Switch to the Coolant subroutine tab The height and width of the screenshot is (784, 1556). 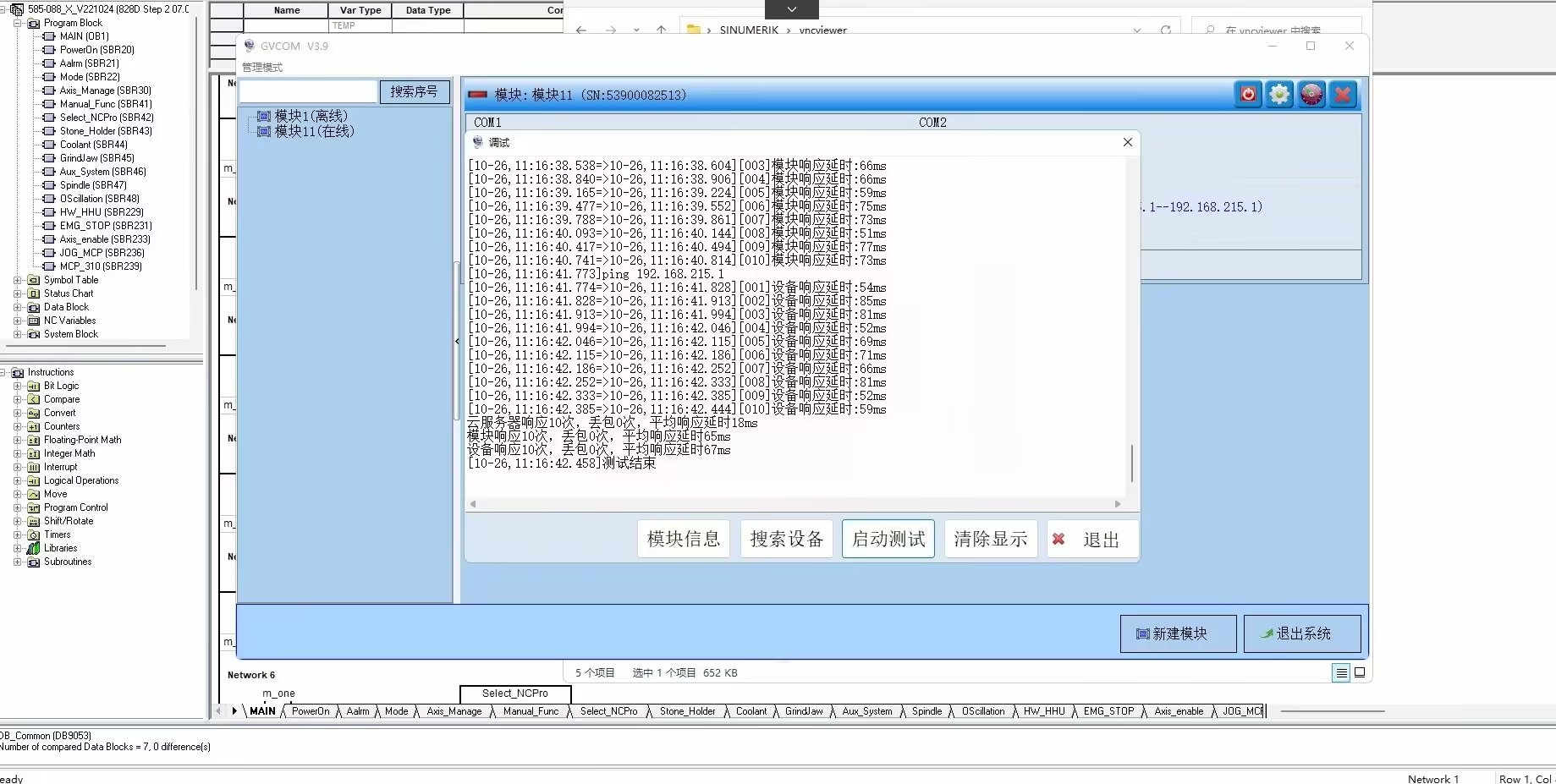tap(751, 711)
